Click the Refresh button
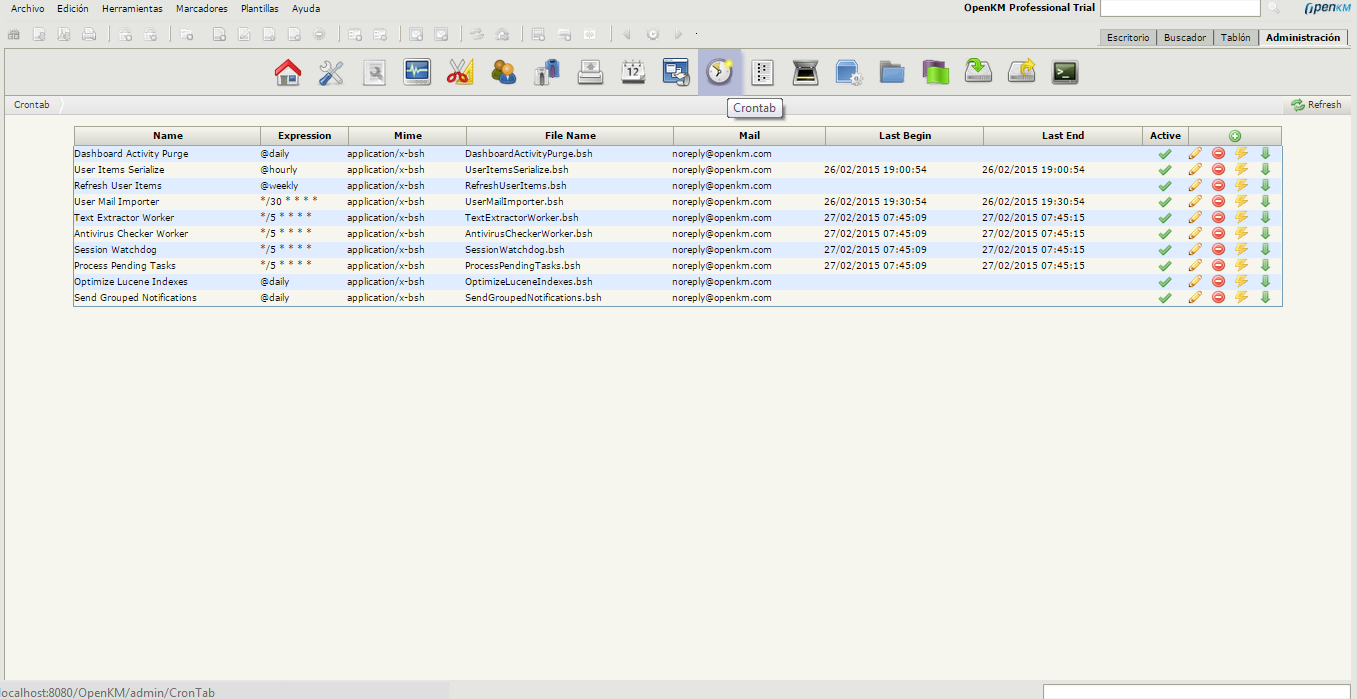Screen dimensions: 1357x699 [x=1316, y=105]
